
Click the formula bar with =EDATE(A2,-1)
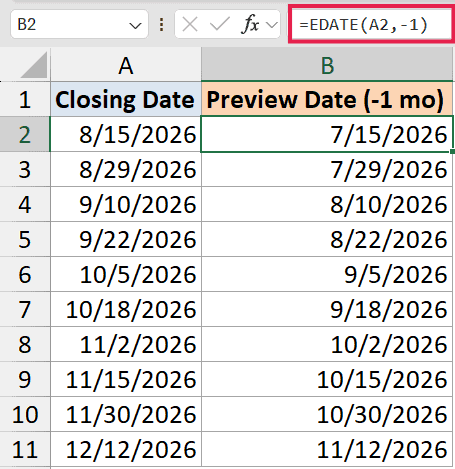pyautogui.click(x=371, y=25)
